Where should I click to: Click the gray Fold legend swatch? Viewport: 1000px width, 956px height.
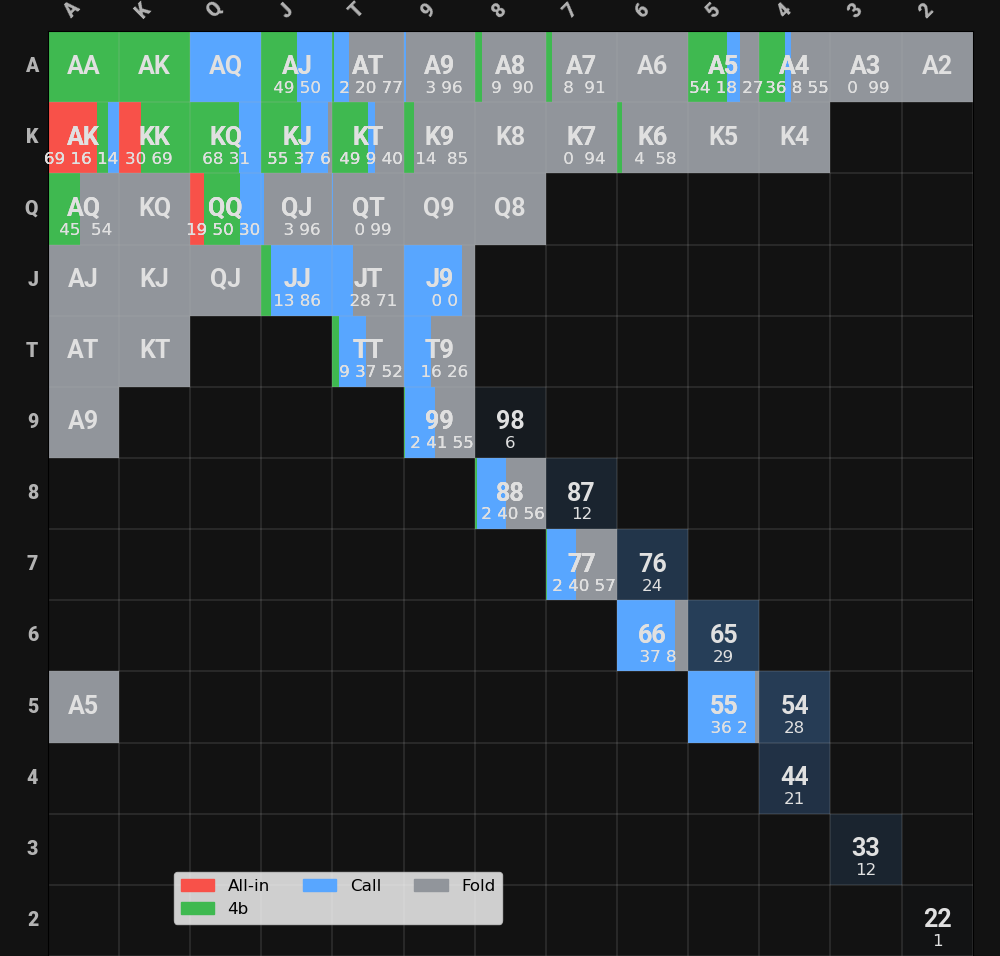pyautogui.click(x=431, y=885)
